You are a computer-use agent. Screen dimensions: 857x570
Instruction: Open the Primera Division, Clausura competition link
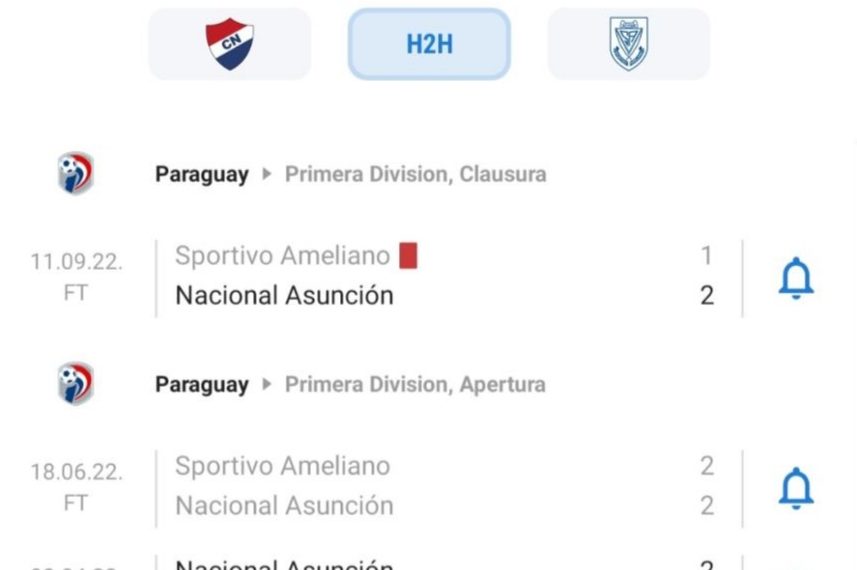pyautogui.click(x=415, y=174)
